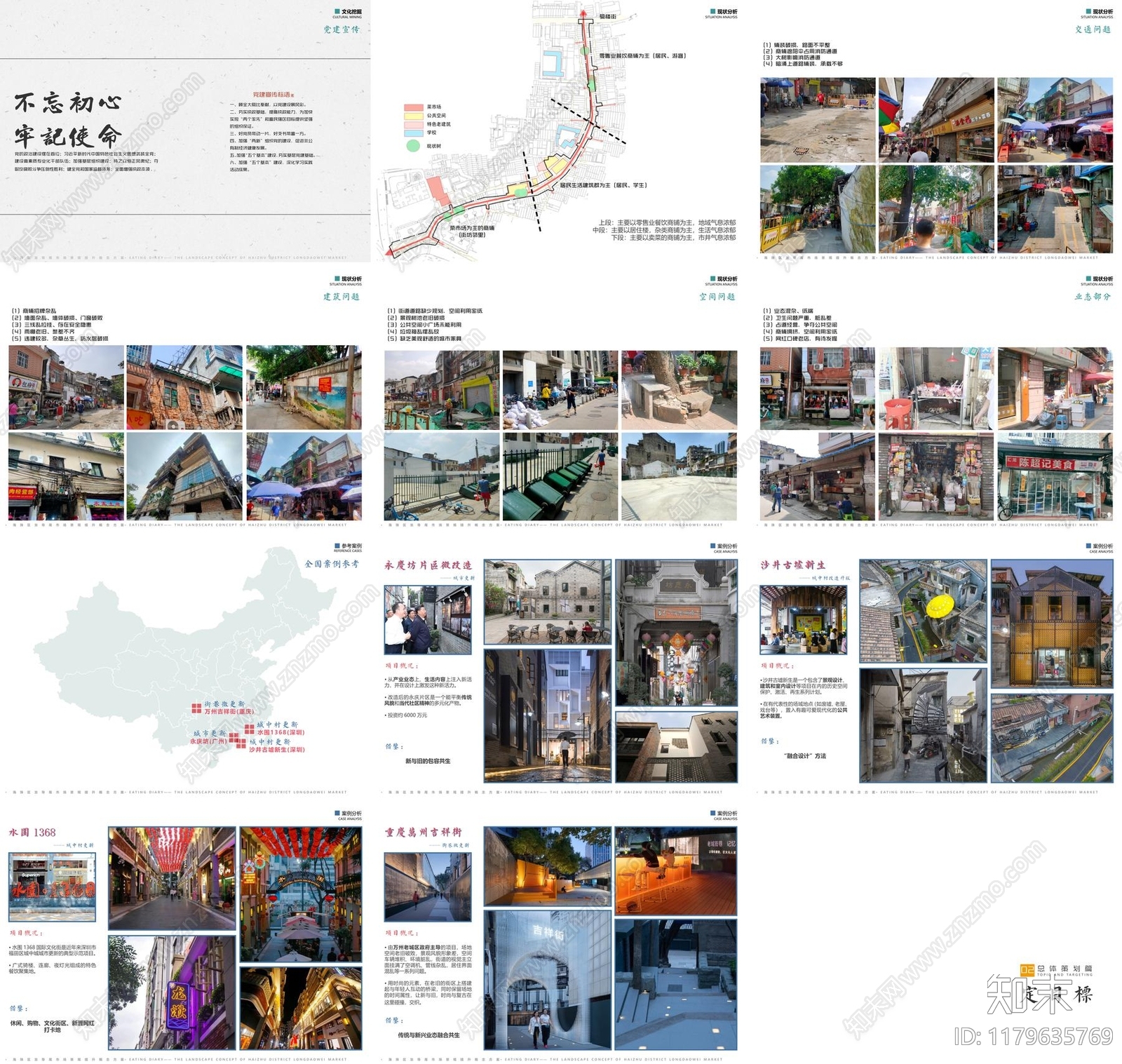Screen dimensions: 1122x1064
Task: Click the 'ID: 1179635769' text
Action: 1034,1037
